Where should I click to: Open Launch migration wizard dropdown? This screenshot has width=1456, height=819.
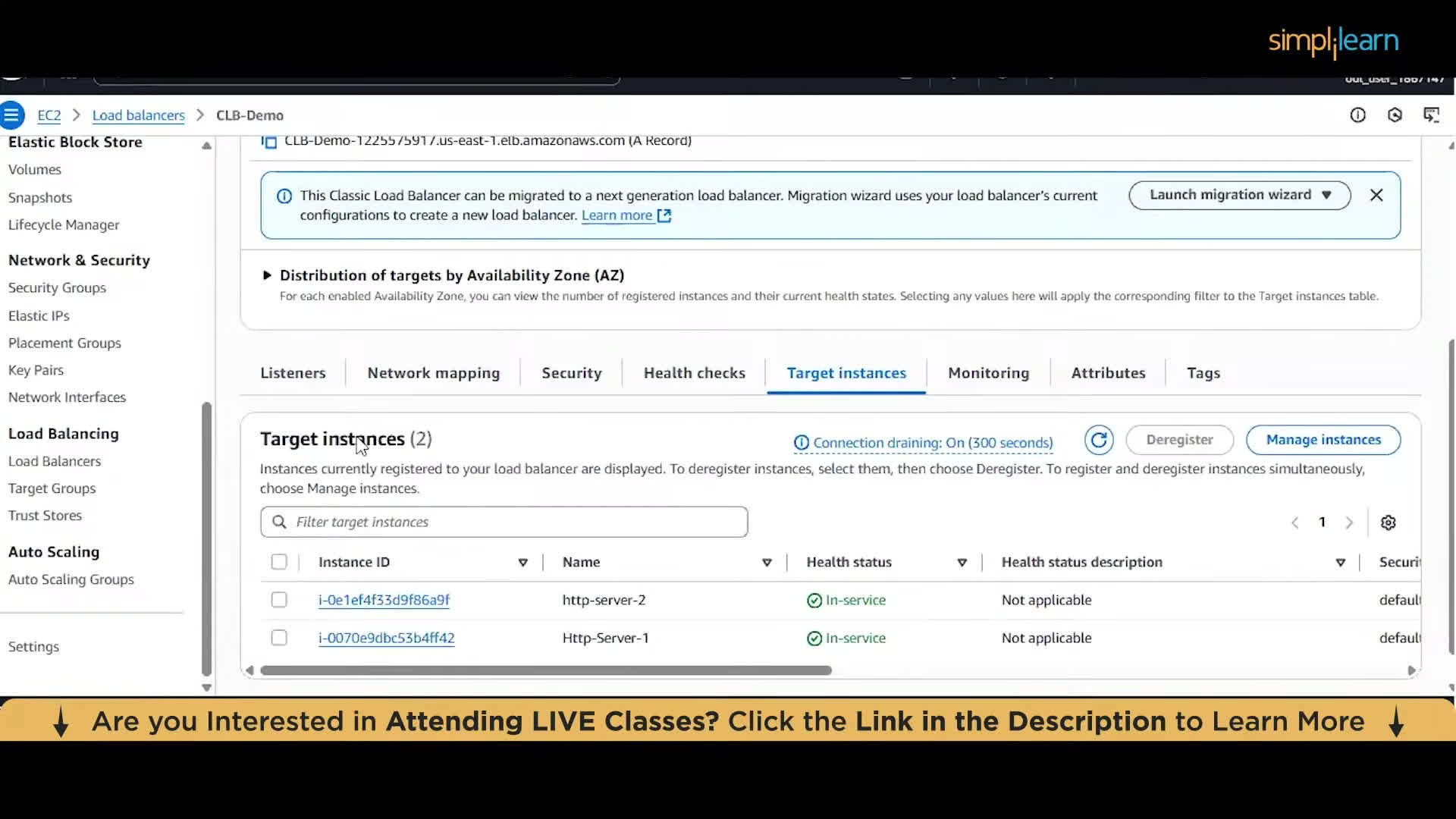click(x=1239, y=195)
